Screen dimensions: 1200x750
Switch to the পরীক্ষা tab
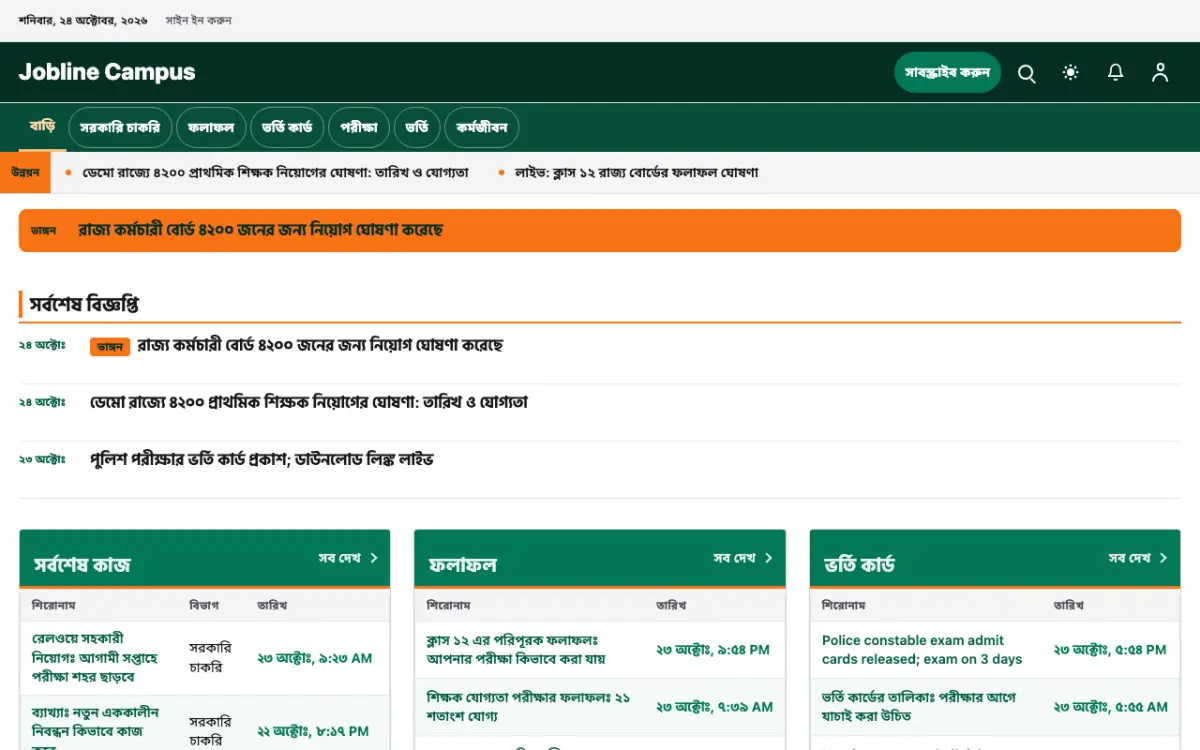tap(359, 128)
